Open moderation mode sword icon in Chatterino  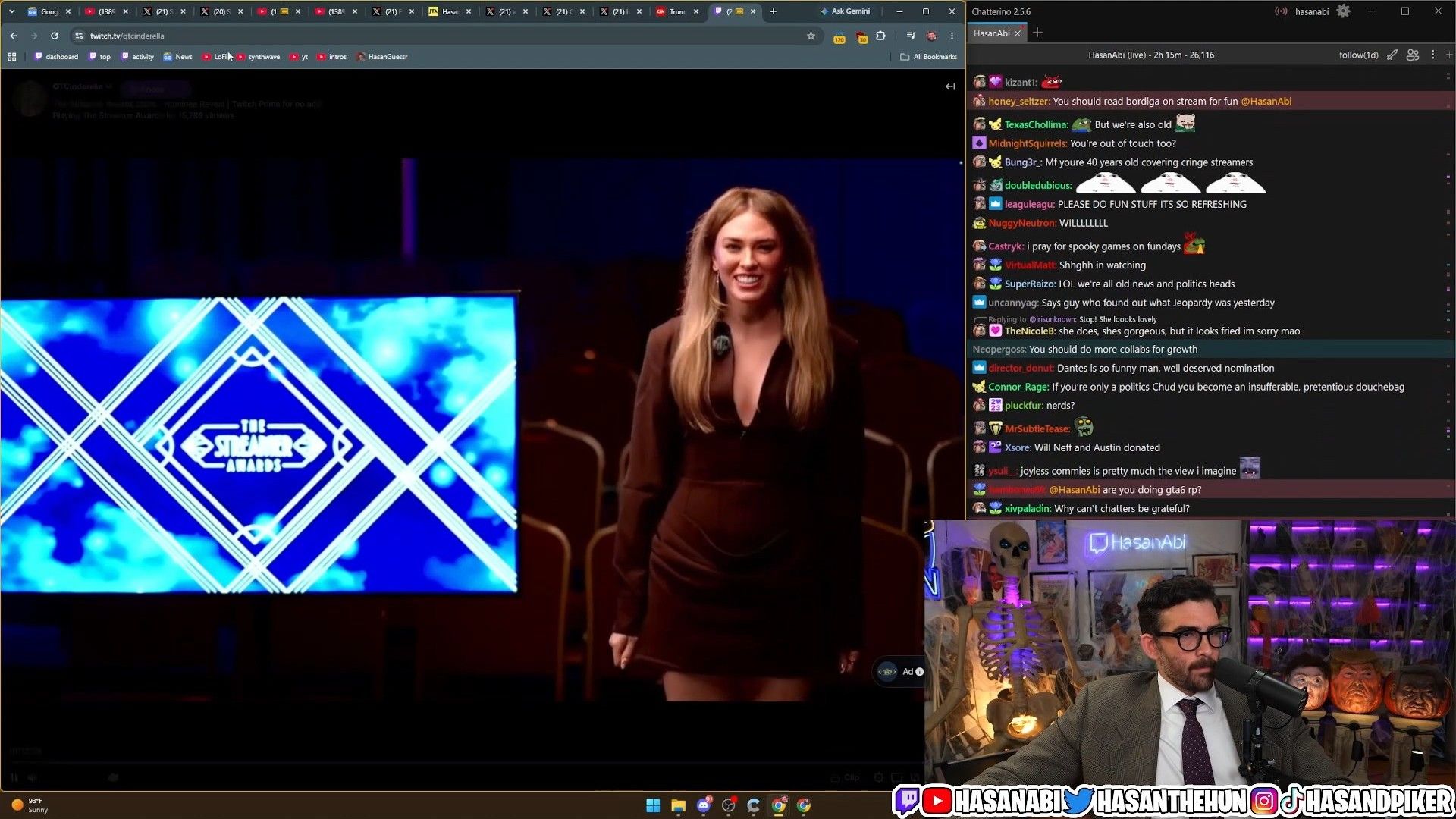click(x=1392, y=55)
